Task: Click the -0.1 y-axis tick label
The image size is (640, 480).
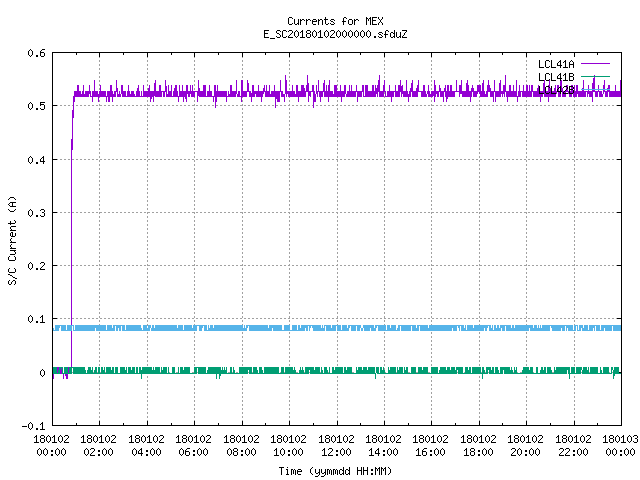Action: [x=33, y=426]
